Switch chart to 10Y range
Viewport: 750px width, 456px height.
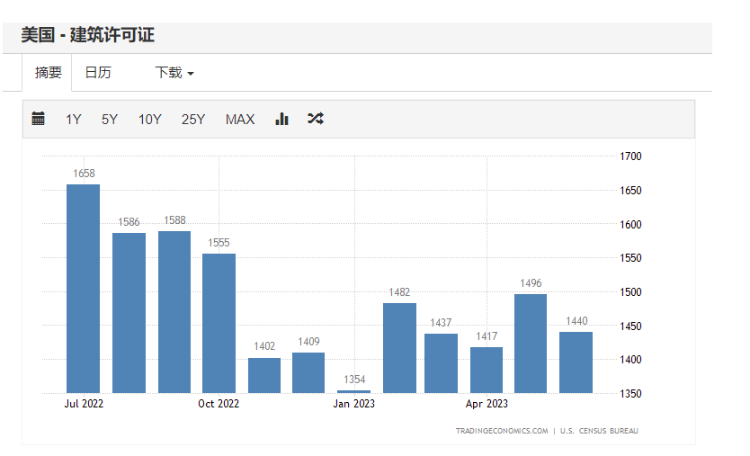150,119
